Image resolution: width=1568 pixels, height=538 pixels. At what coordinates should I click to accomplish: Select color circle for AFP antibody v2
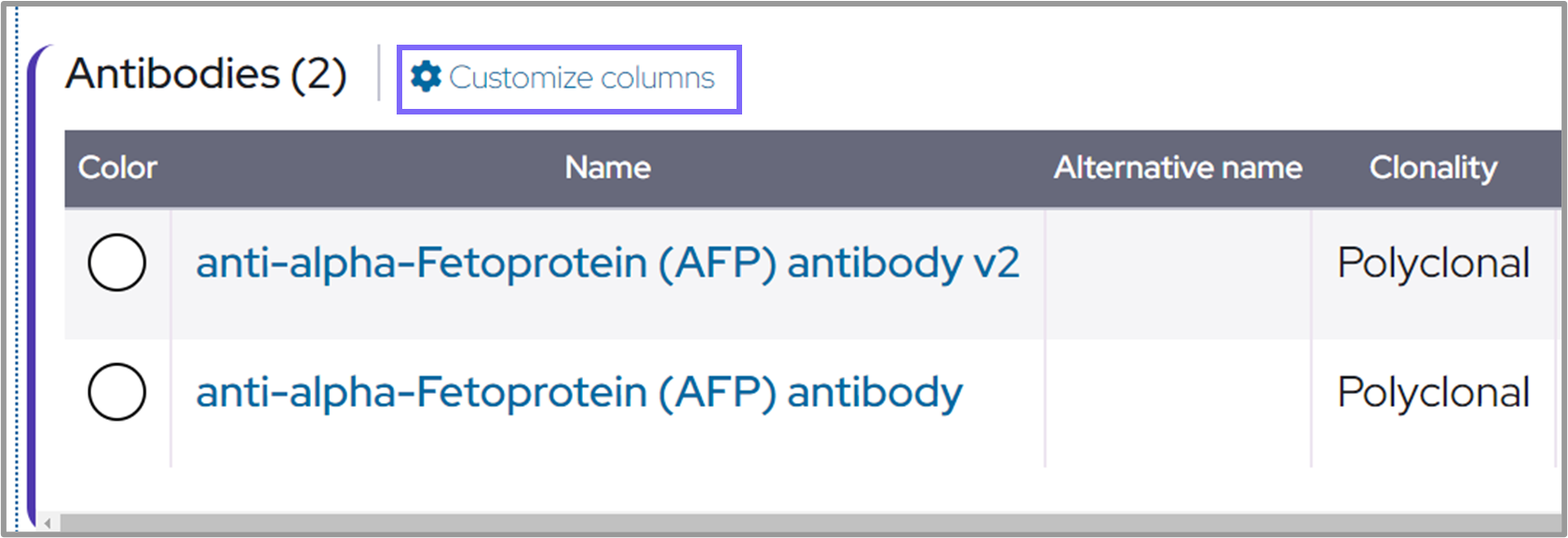coord(116,262)
